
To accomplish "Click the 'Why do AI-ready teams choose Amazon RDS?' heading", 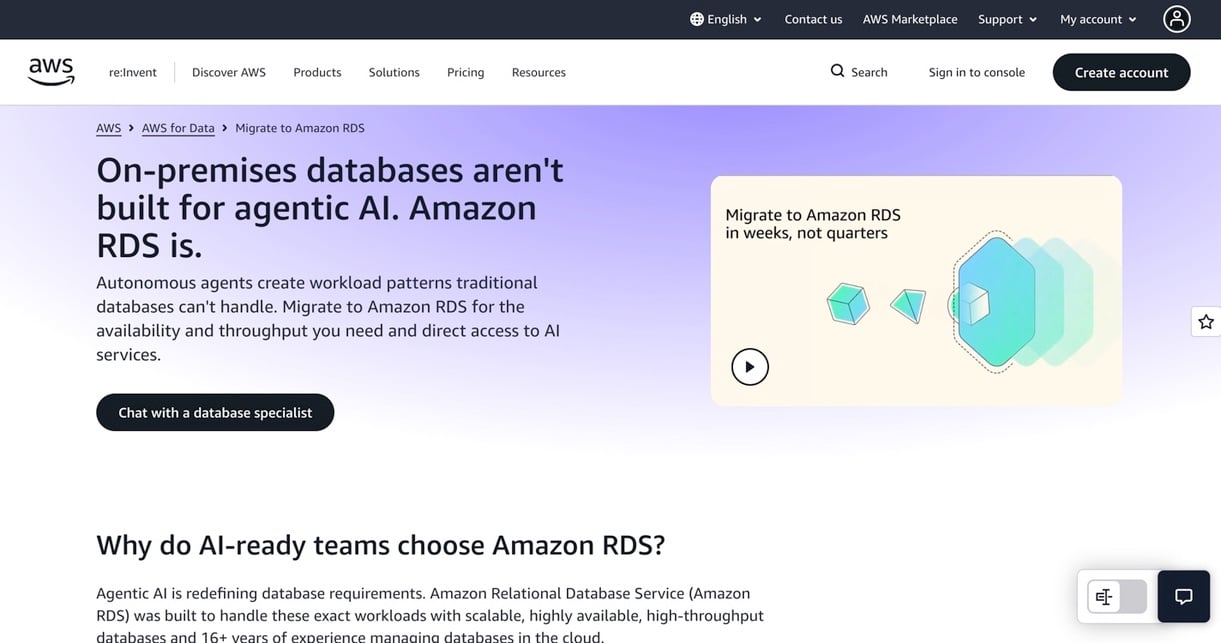I will [x=381, y=545].
